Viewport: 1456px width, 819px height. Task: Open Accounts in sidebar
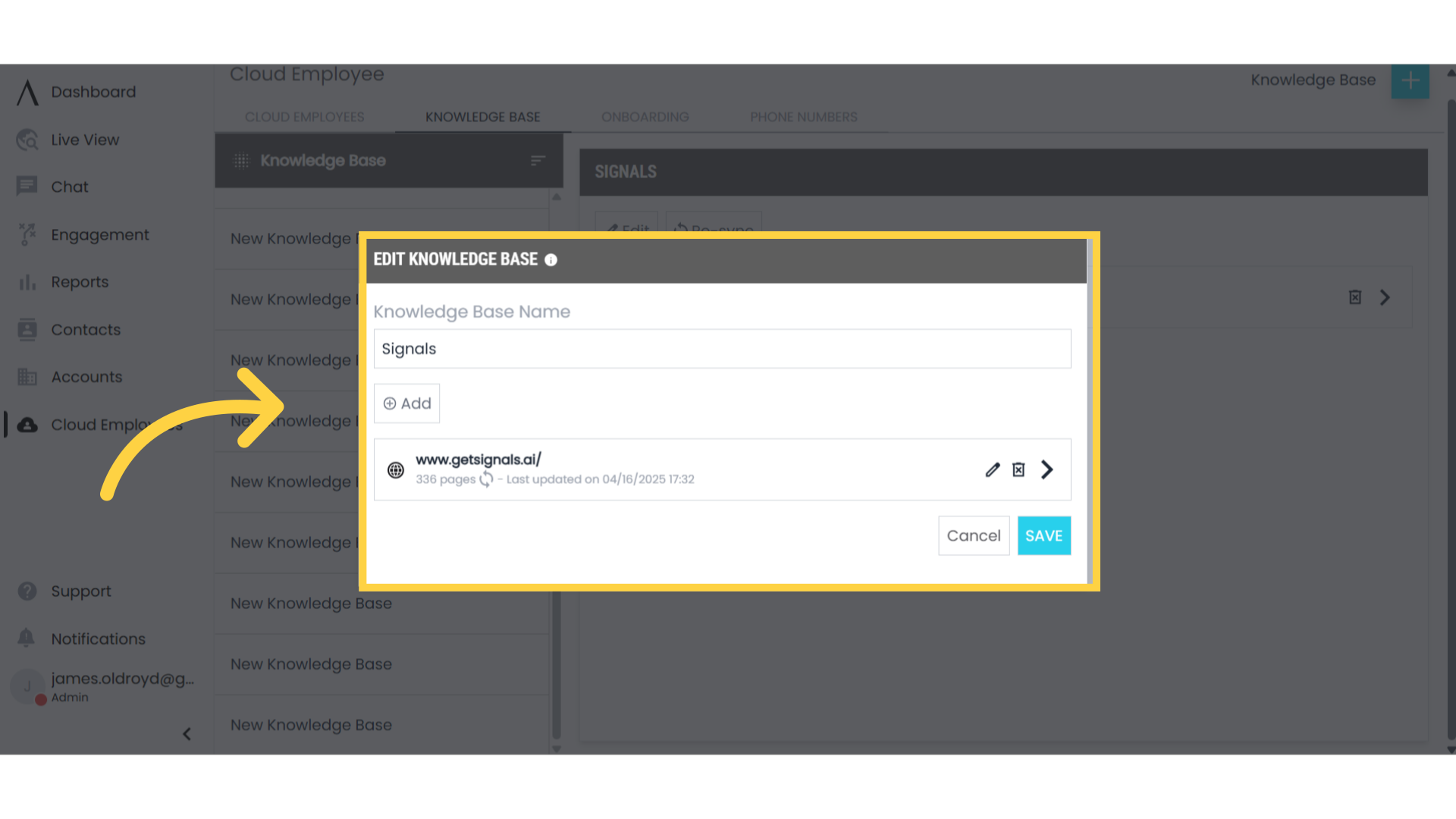pyautogui.click(x=86, y=377)
